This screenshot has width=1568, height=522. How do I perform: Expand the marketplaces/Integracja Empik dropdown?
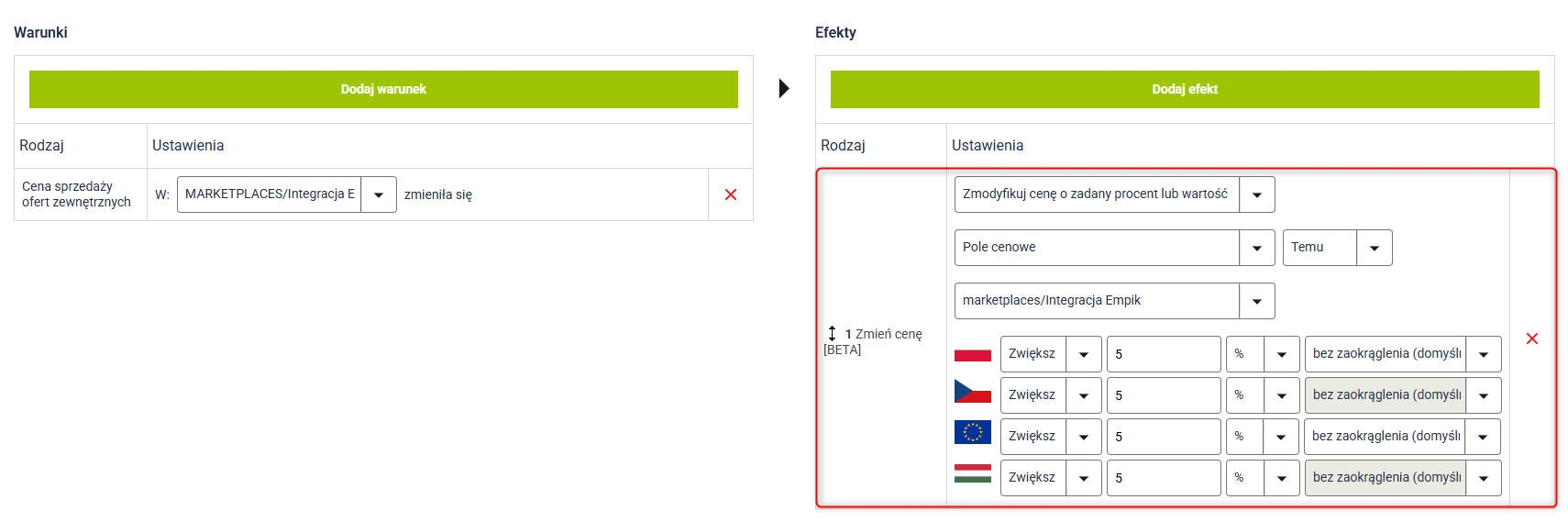1256,301
